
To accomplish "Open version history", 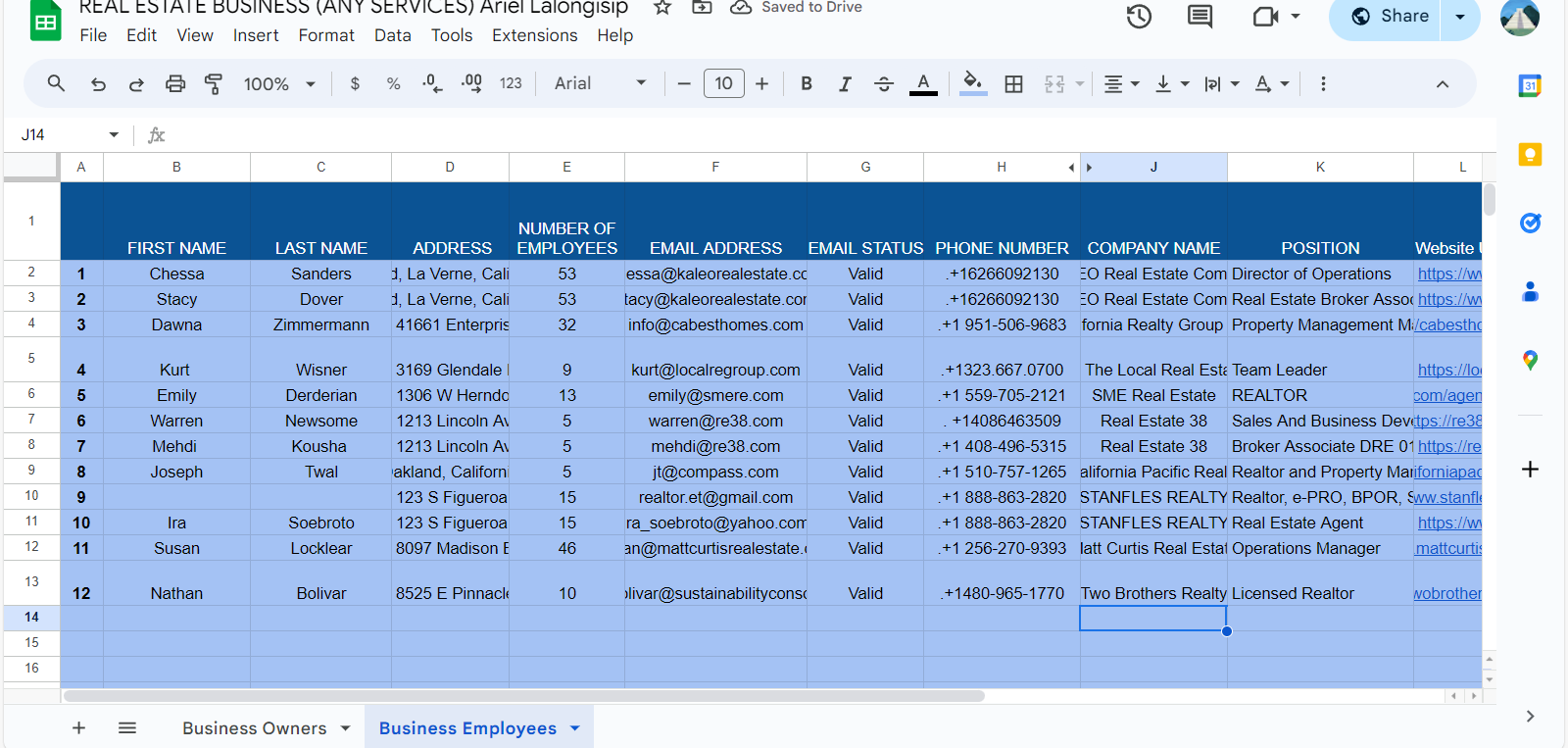I will [x=1139, y=17].
